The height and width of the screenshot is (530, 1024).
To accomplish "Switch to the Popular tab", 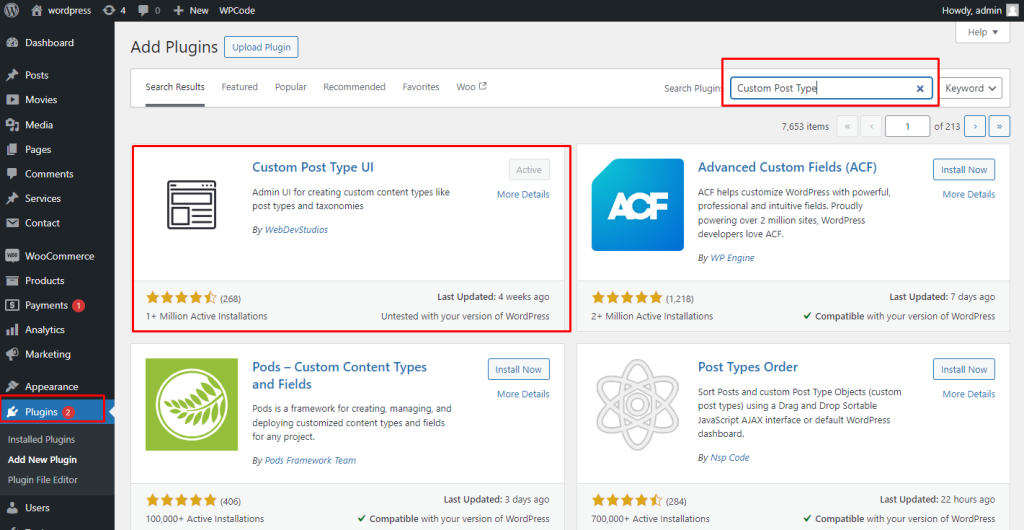I will [291, 87].
